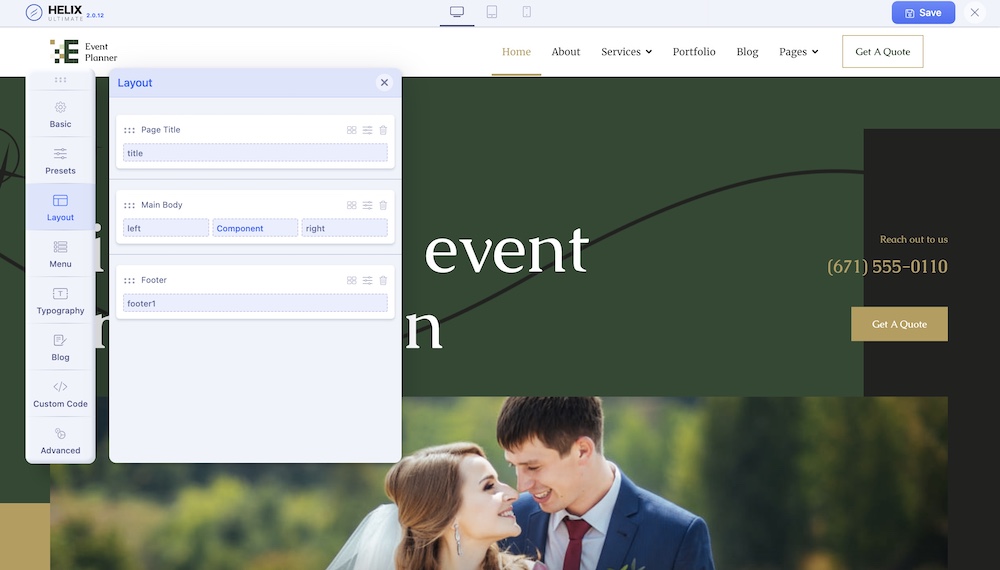This screenshot has height=570, width=1000.
Task: Grab the Main Body row drag handle
Action: click(129, 206)
